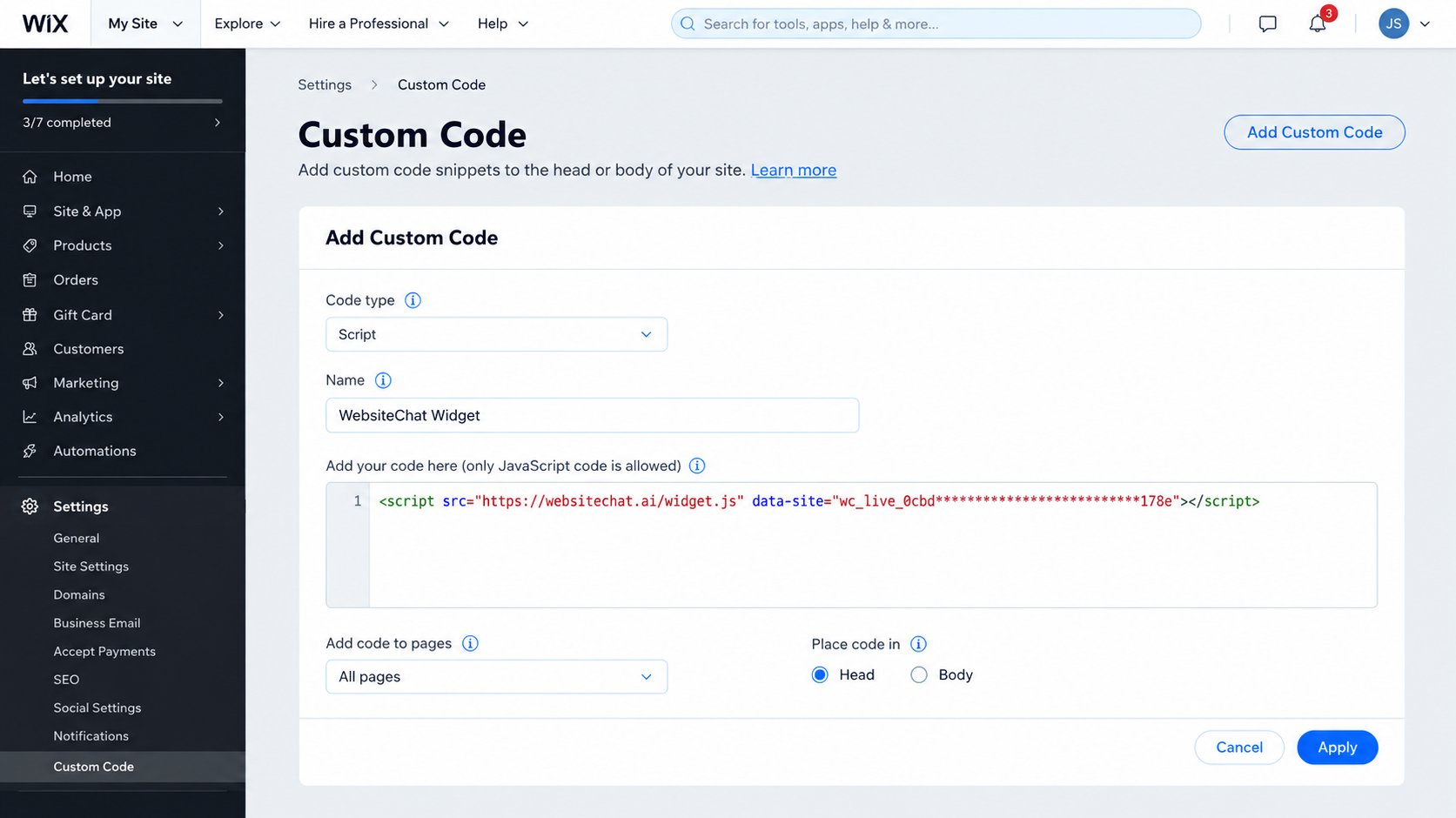Select the Body radio button
This screenshot has height=818, width=1456.
(919, 675)
